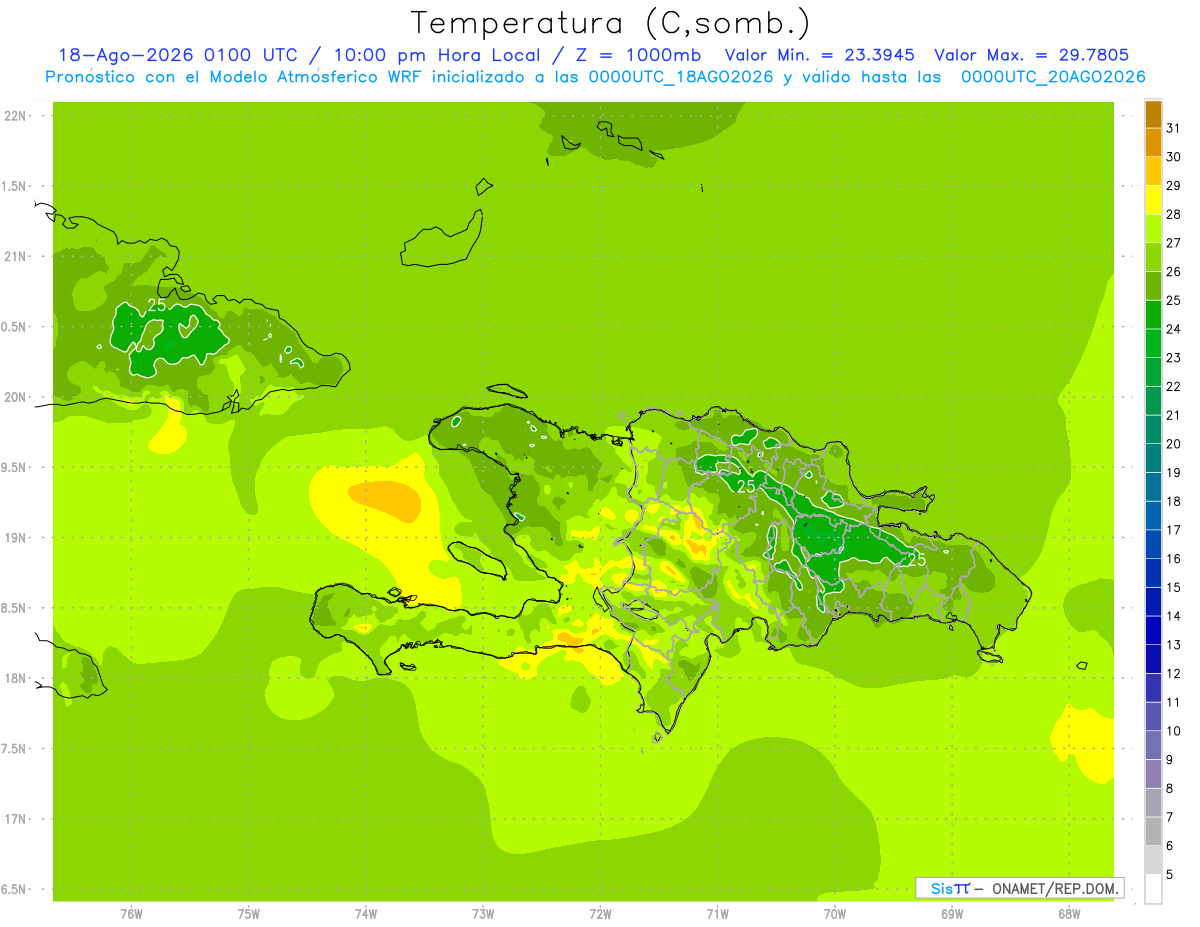This screenshot has width=1200, height=927.
Task: Click the dark orange legend swatch above 31
Action: pyautogui.click(x=1153, y=115)
